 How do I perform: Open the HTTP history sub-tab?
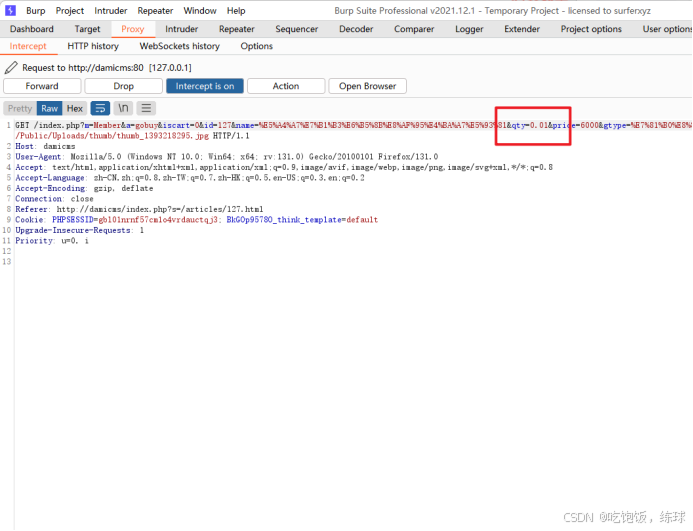93,46
